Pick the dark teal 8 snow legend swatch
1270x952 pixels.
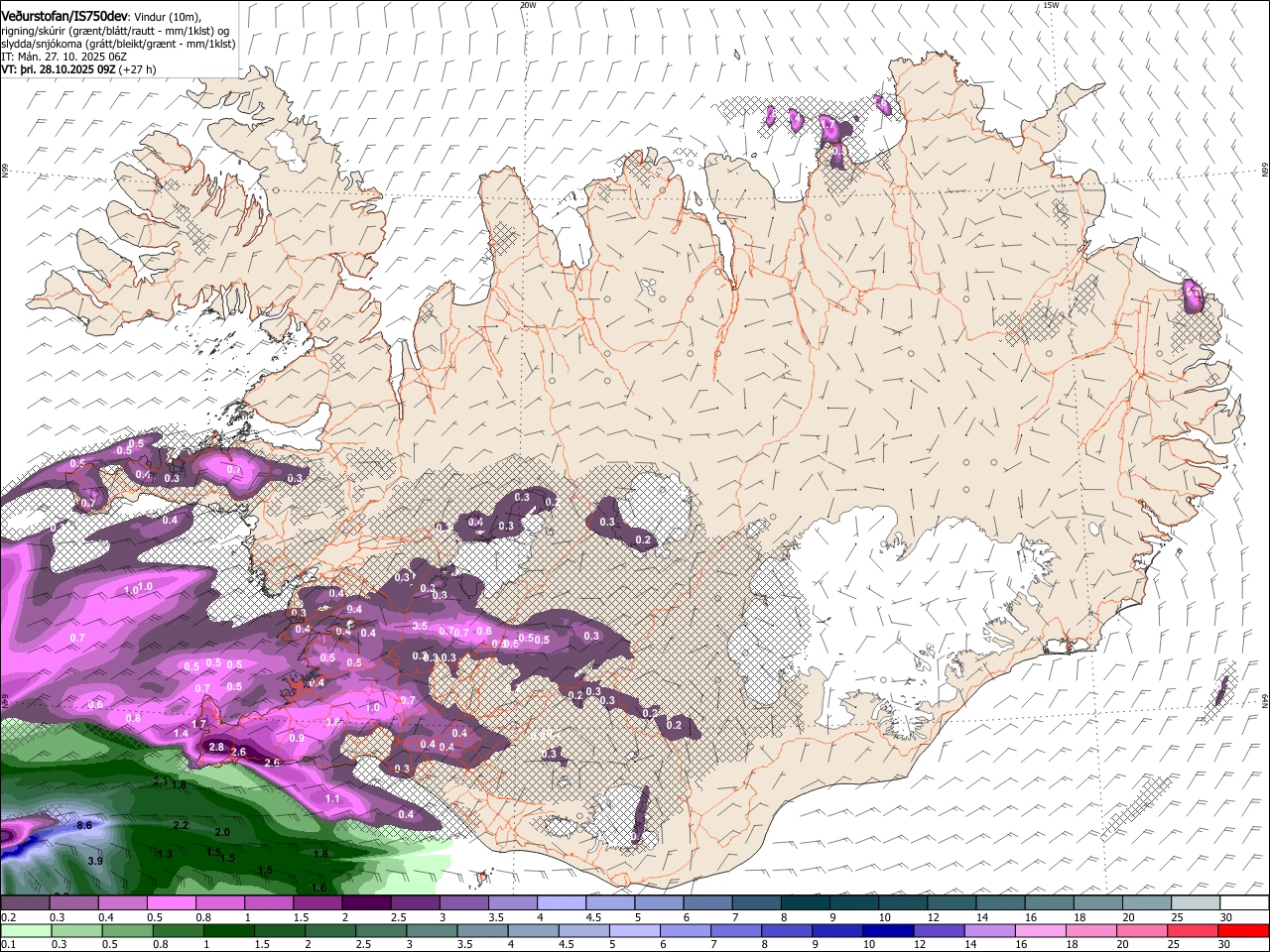pyautogui.click(x=804, y=903)
